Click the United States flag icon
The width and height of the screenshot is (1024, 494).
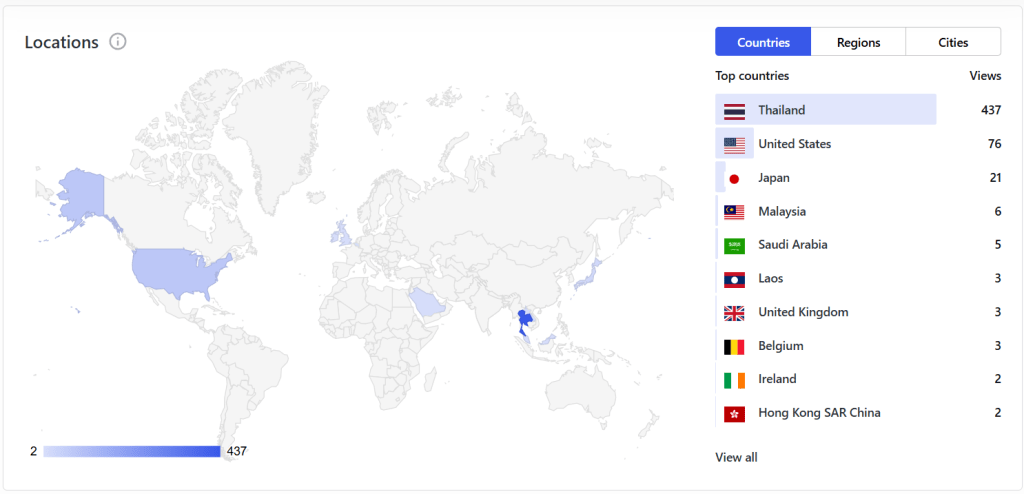coord(734,145)
